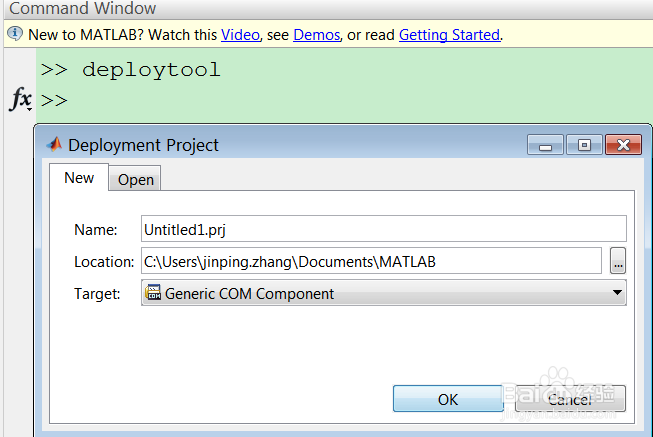Maximize the Deployment Project dialog
This screenshot has height=437, width=653.
click(x=584, y=145)
